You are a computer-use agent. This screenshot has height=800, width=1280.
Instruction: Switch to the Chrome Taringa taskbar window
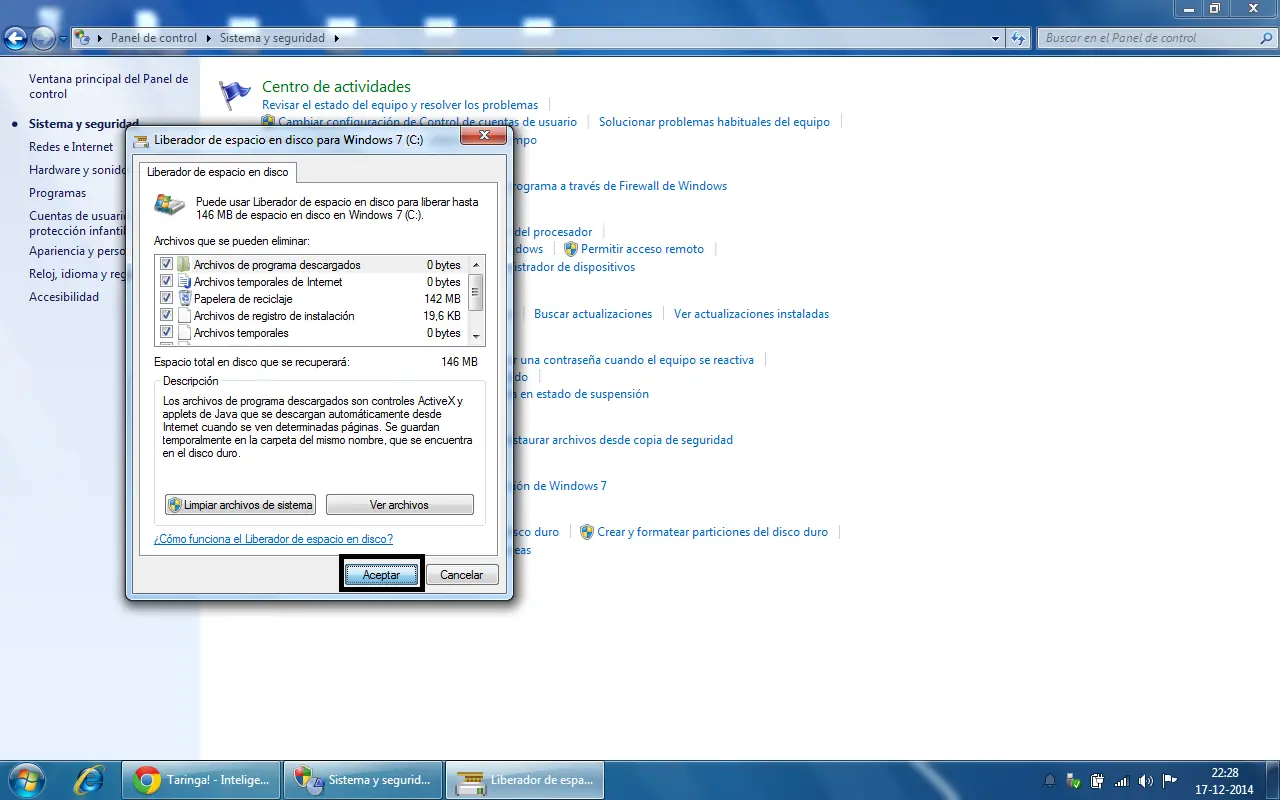coord(200,780)
